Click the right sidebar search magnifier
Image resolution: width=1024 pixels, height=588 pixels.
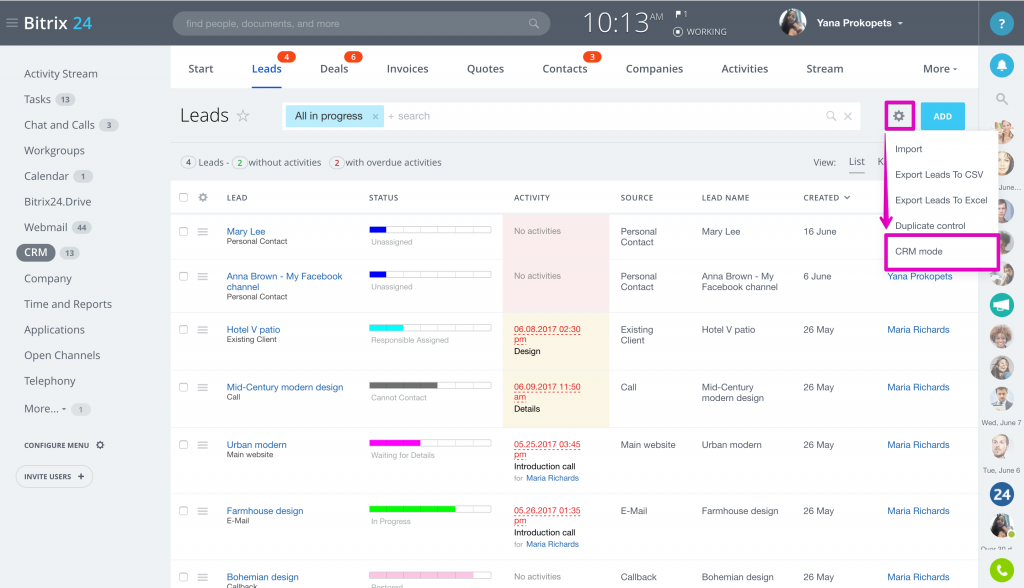click(x=1001, y=99)
